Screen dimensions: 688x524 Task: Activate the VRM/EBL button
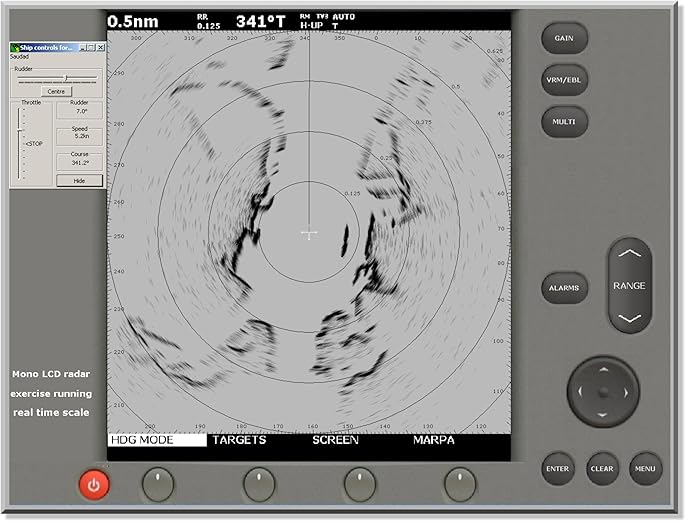click(x=564, y=80)
